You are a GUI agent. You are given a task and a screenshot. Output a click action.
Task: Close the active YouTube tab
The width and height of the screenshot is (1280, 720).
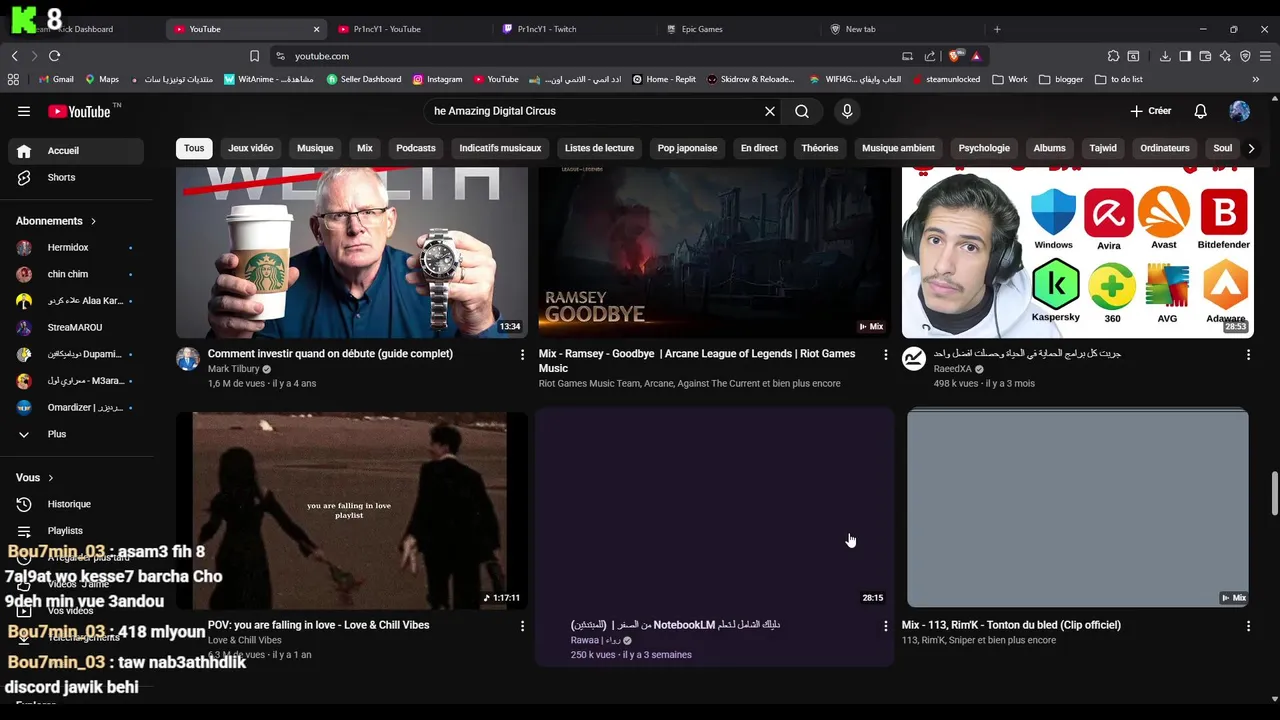pos(317,29)
